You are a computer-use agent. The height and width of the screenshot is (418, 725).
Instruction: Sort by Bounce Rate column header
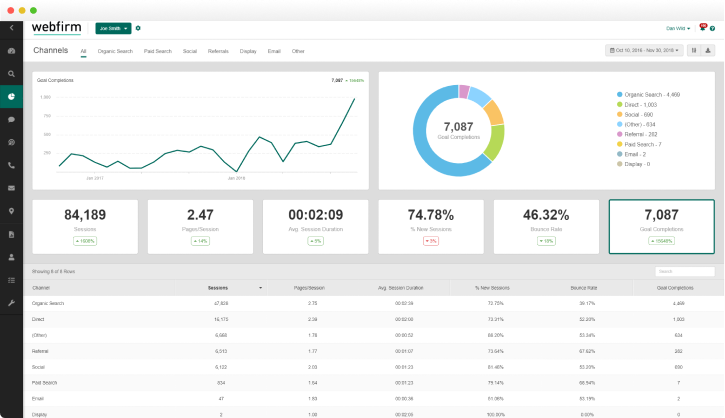click(584, 288)
